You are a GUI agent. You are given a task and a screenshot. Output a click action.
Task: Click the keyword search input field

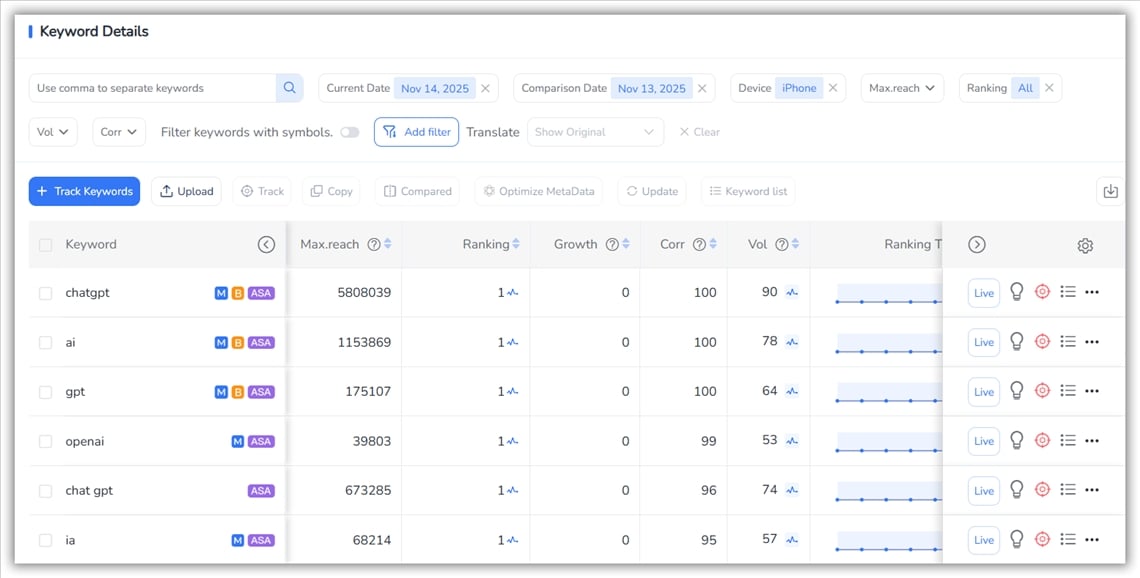(x=152, y=88)
